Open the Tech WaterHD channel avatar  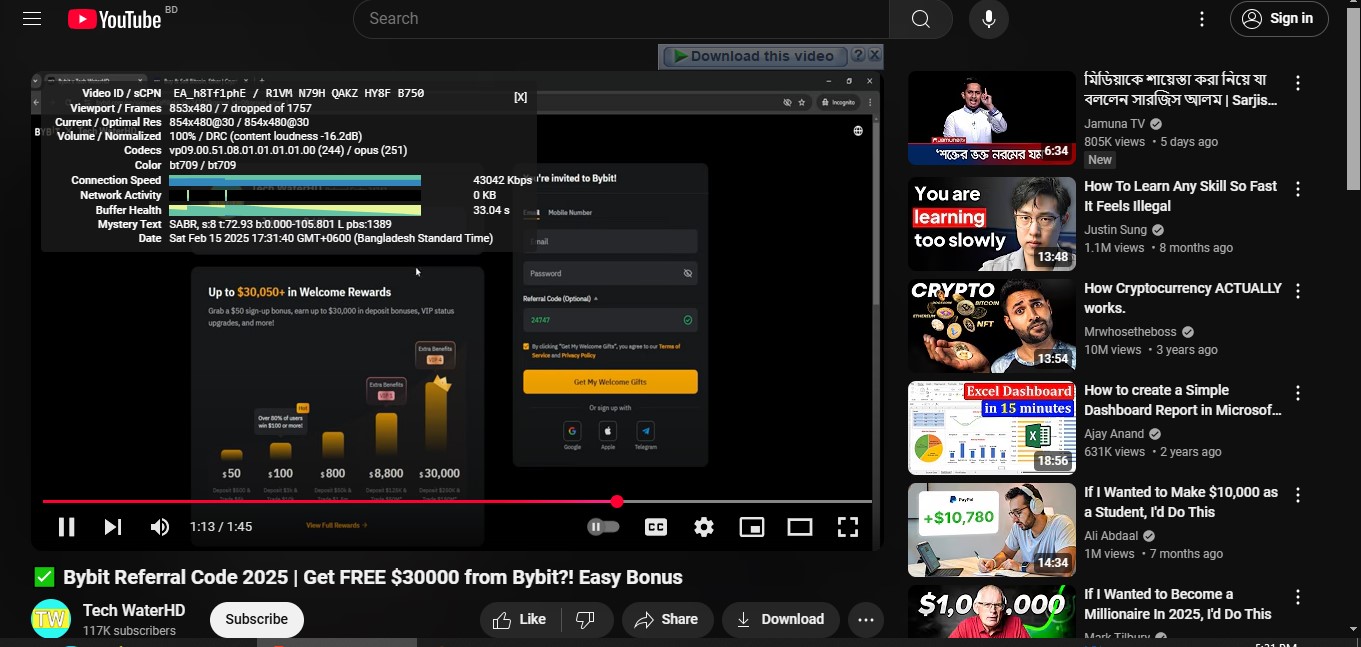point(51,619)
